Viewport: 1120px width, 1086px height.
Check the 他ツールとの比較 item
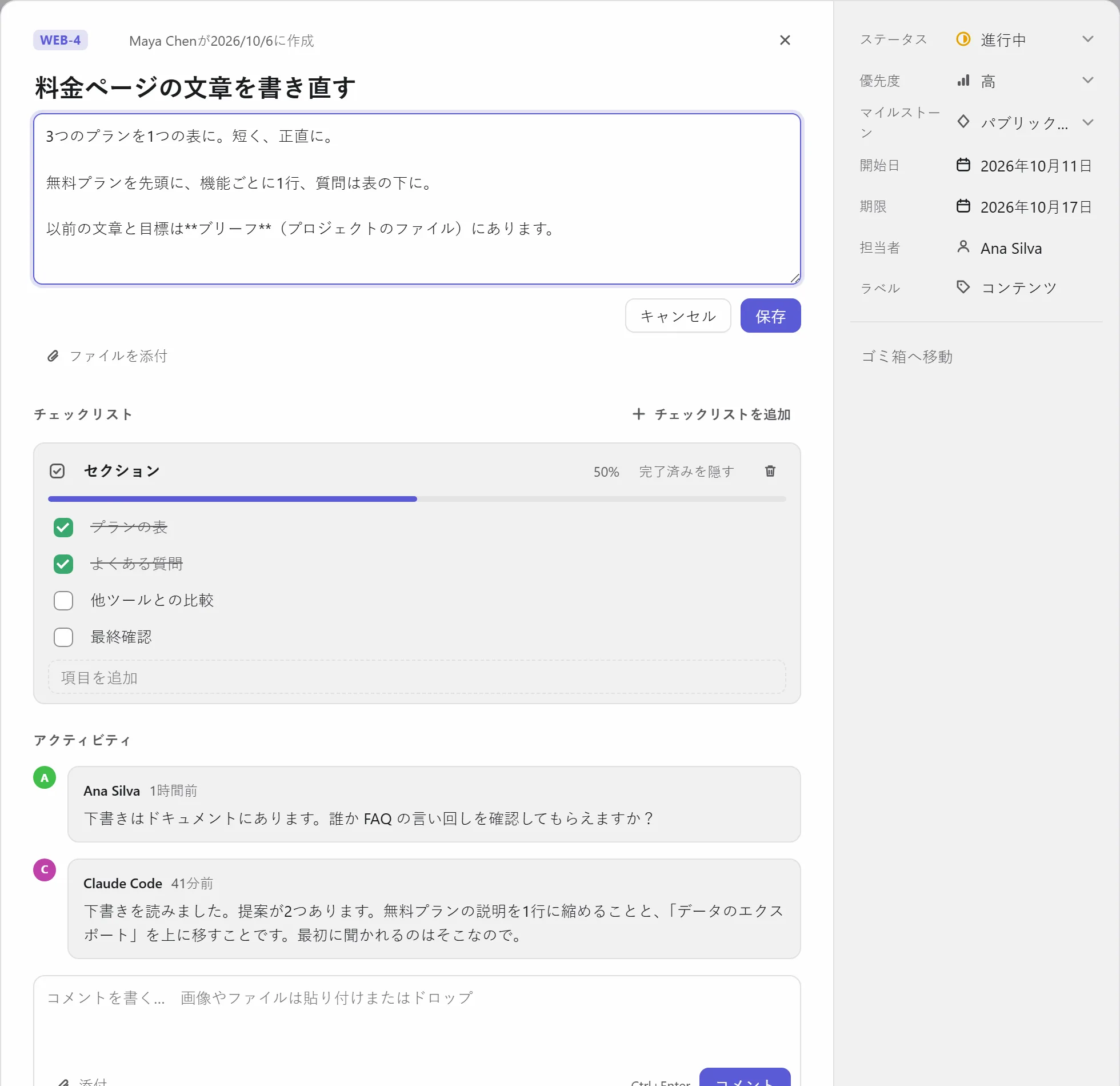(x=63, y=600)
